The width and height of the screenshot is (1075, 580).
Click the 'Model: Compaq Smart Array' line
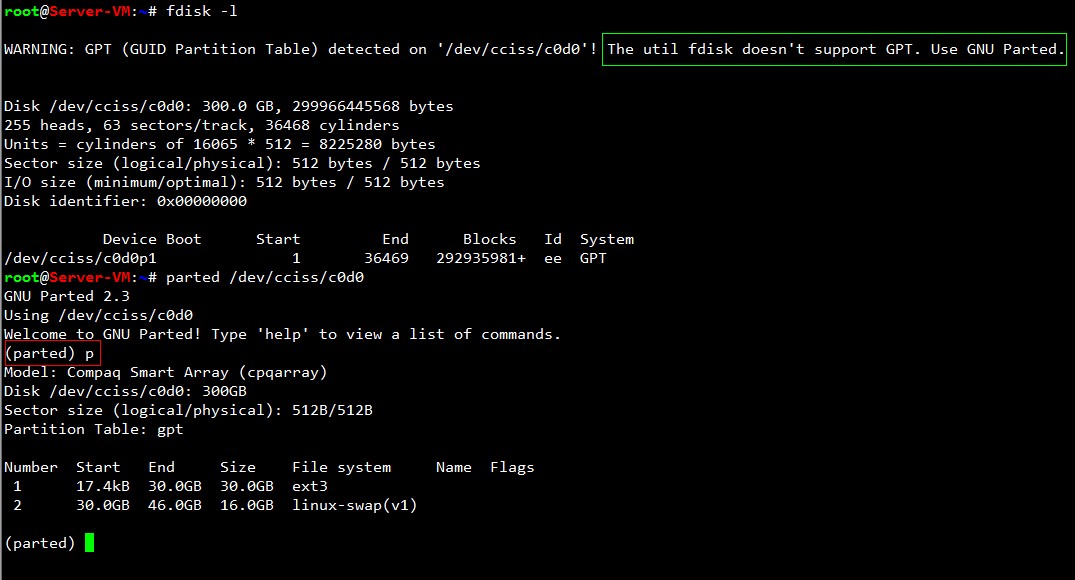(166, 372)
